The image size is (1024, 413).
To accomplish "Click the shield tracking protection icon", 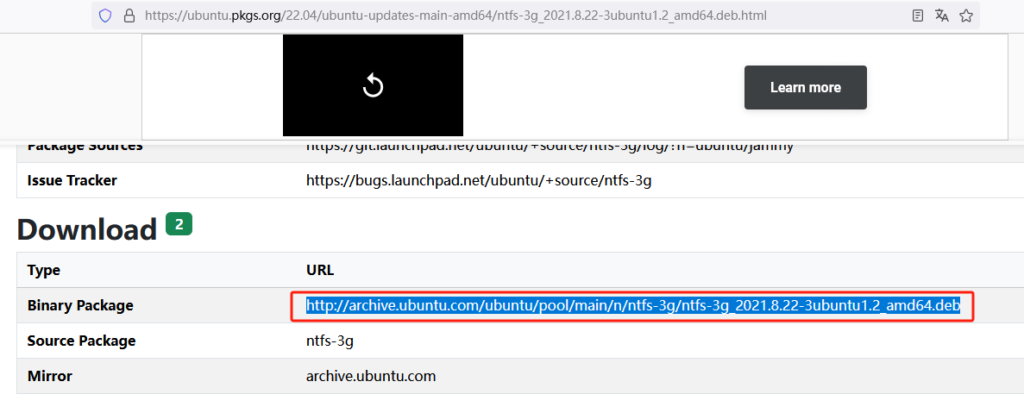I will coord(105,16).
